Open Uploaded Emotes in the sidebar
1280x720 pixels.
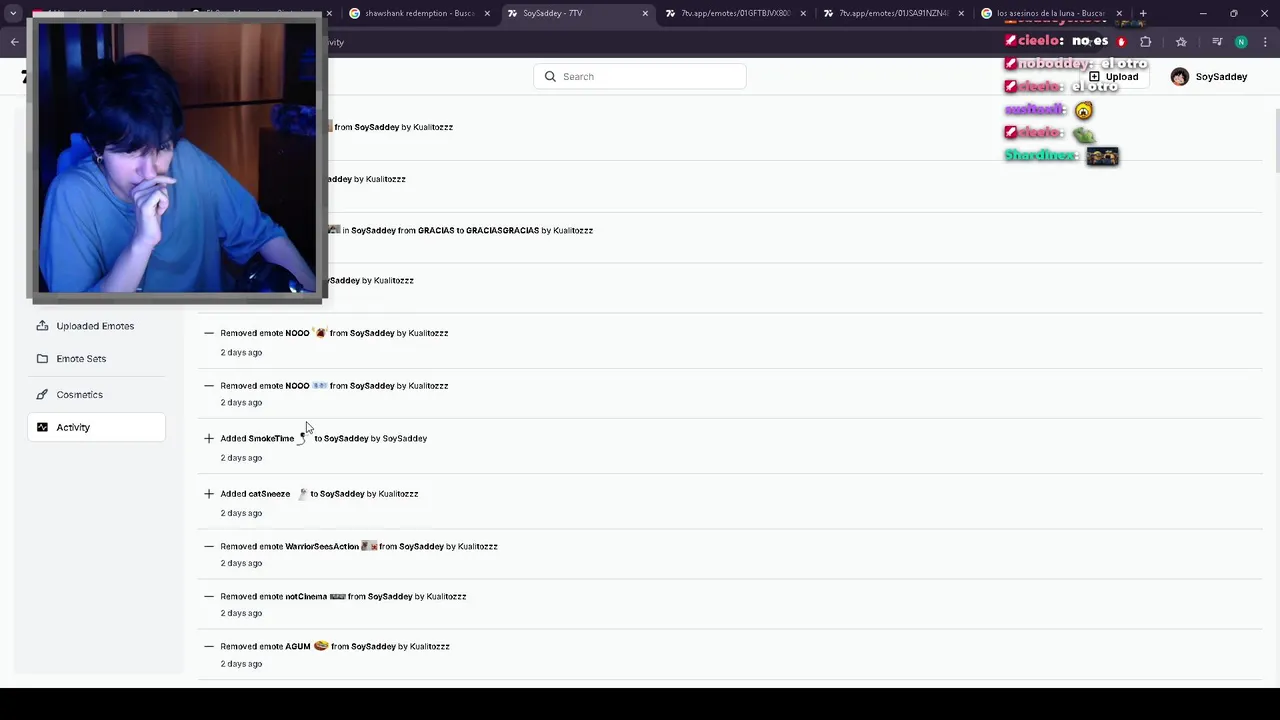tap(96, 326)
